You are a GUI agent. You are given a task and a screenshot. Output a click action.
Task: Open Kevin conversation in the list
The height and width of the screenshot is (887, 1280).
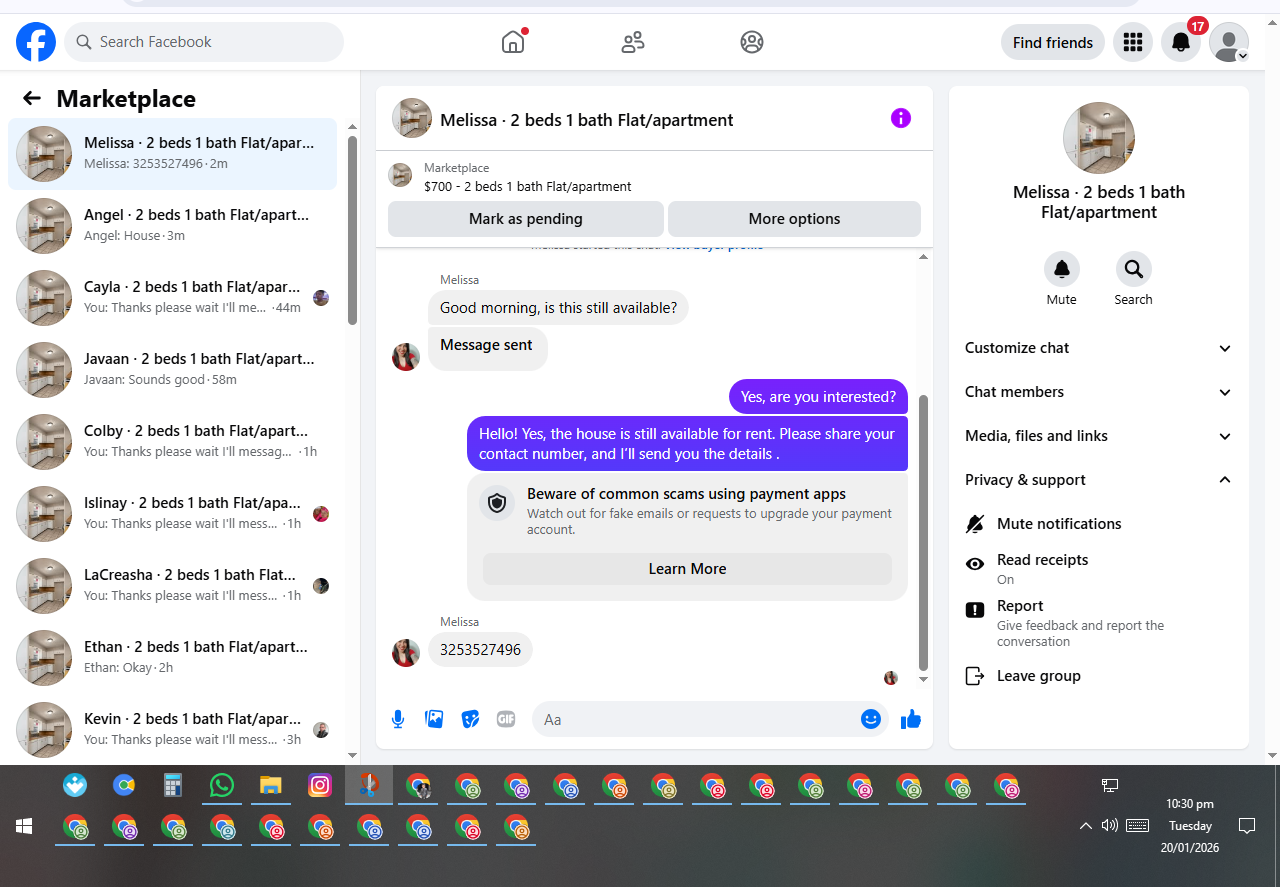(172, 730)
